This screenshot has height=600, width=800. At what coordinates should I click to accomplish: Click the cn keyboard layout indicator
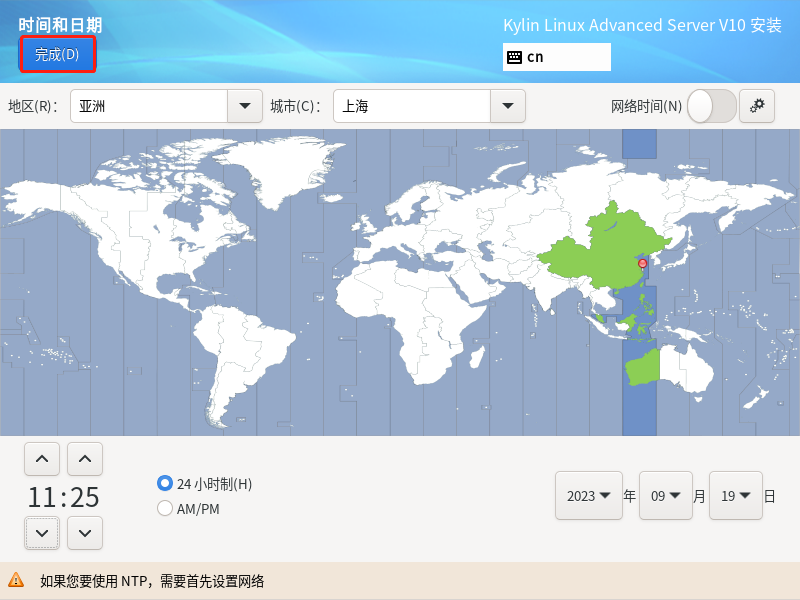(x=557, y=57)
